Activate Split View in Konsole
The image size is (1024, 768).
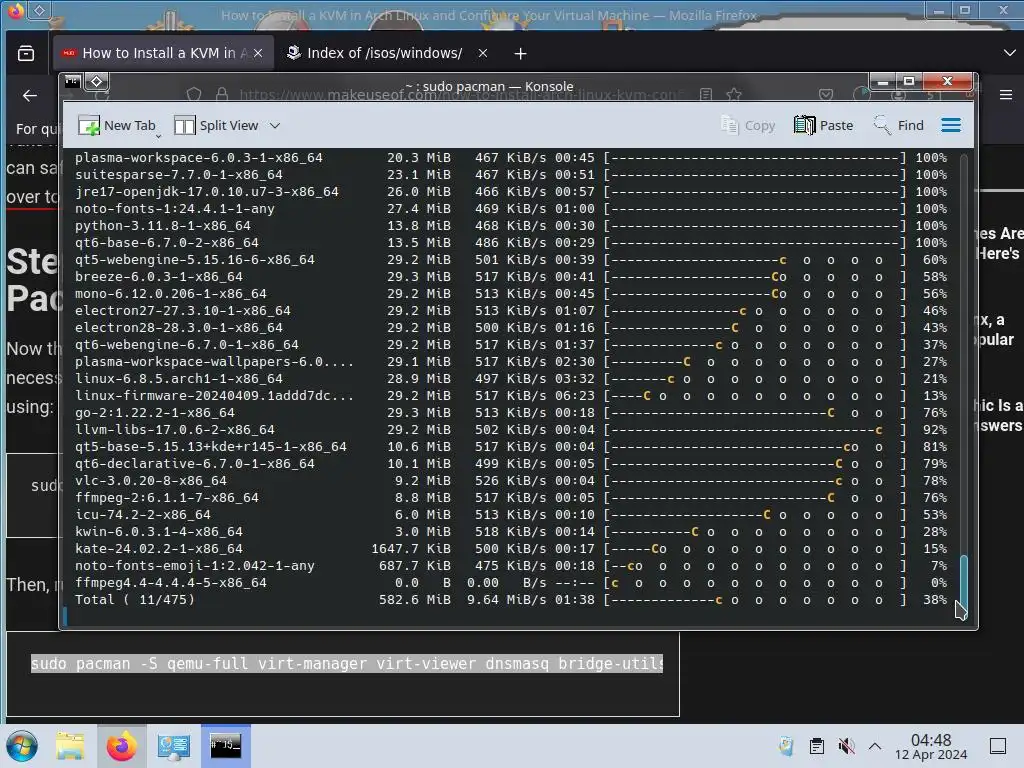[217, 125]
